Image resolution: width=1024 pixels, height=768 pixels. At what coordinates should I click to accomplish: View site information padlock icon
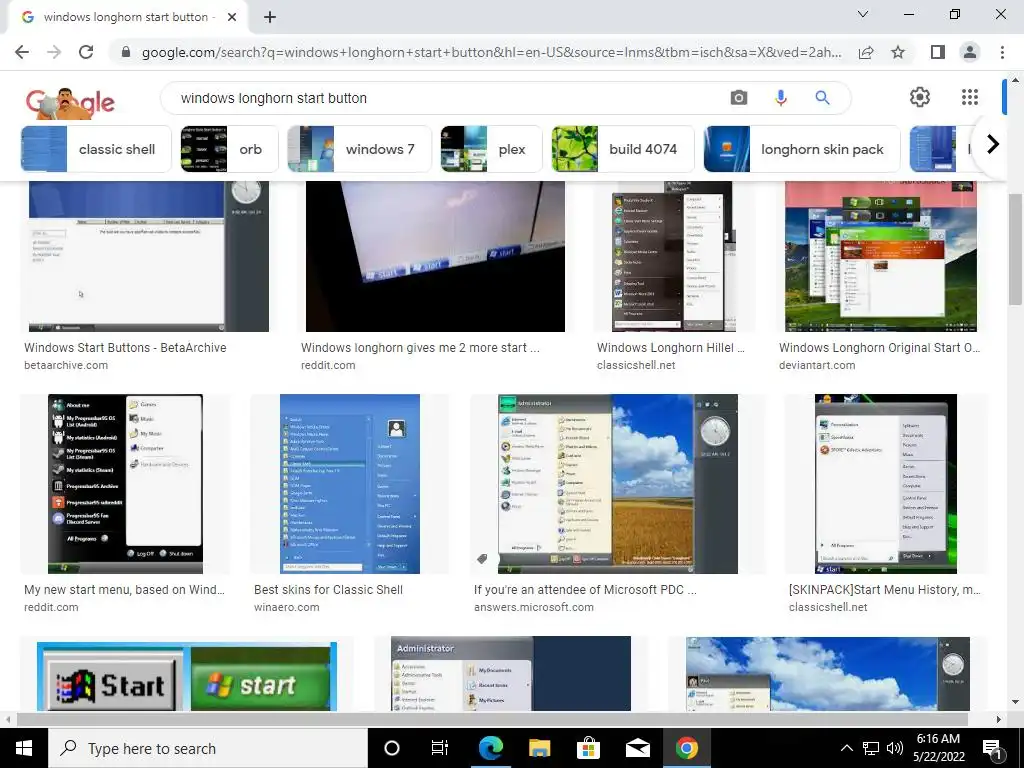[126, 52]
